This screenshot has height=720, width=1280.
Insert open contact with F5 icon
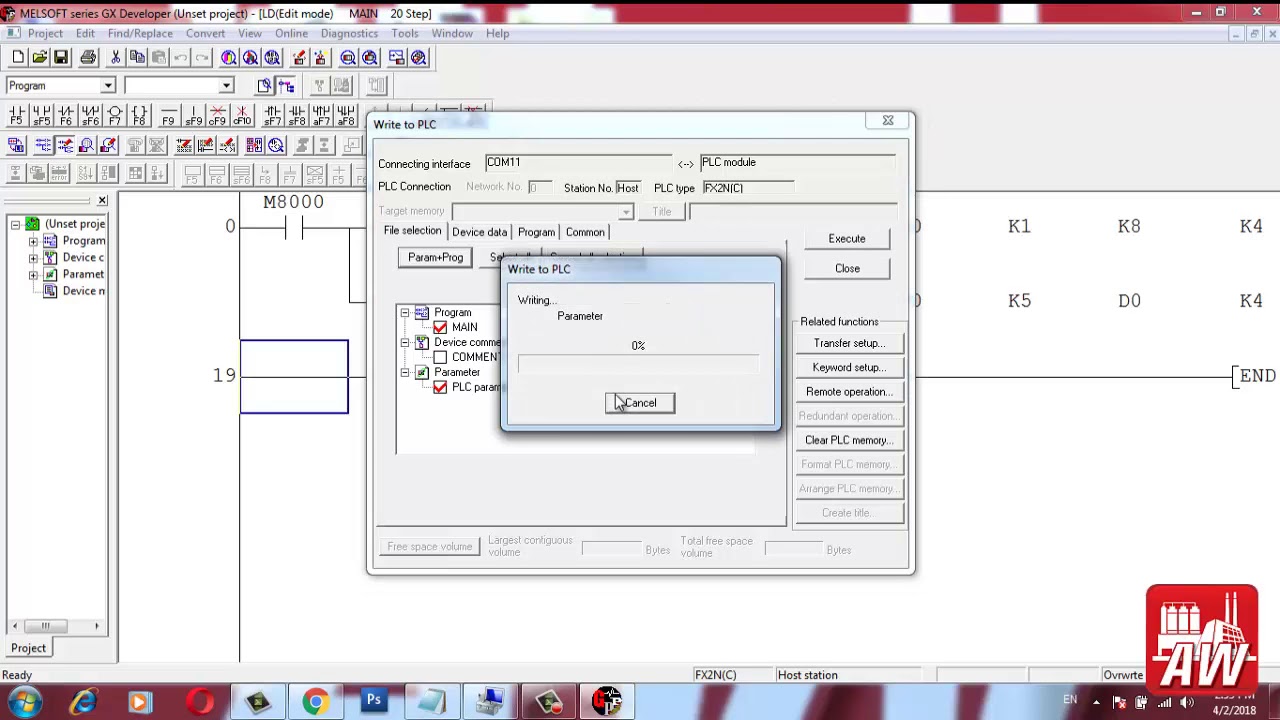click(x=16, y=116)
